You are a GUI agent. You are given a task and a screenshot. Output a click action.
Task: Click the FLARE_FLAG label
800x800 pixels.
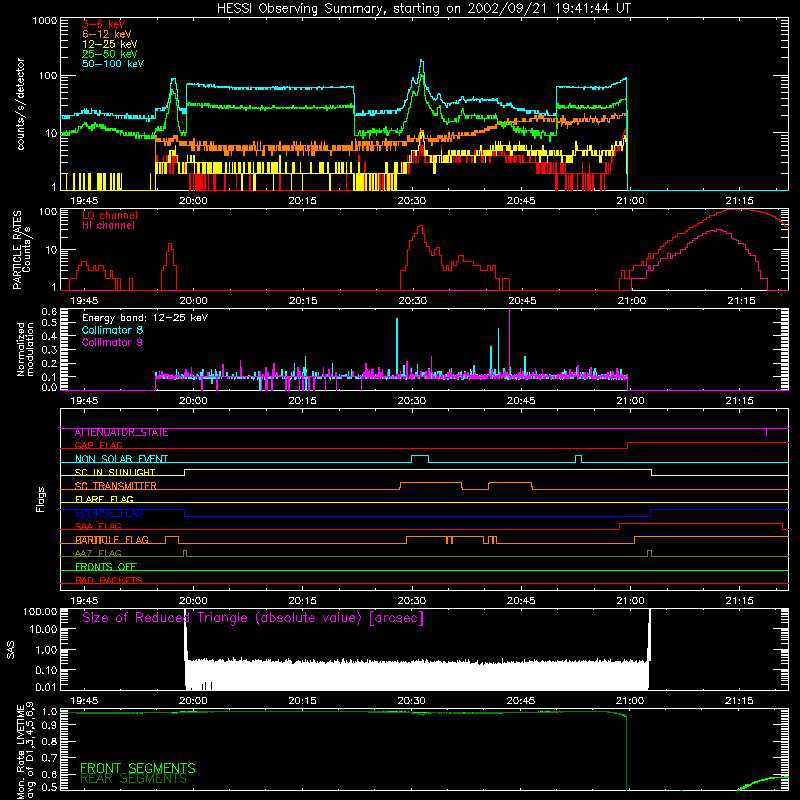tap(104, 499)
